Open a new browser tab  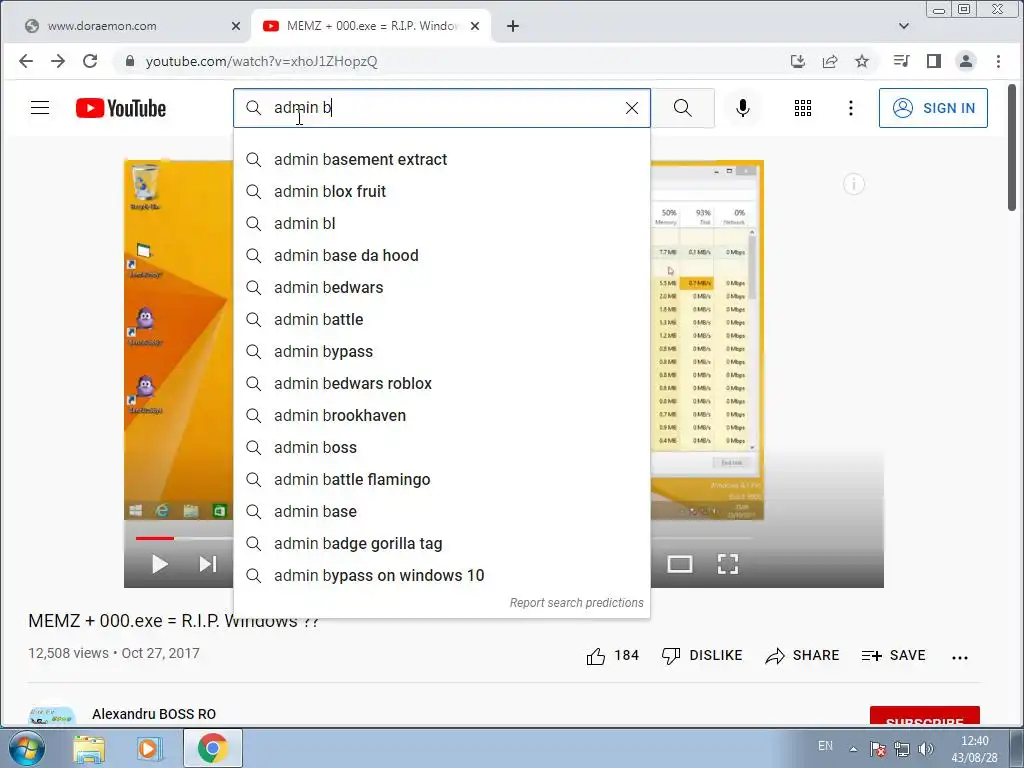coord(513,26)
